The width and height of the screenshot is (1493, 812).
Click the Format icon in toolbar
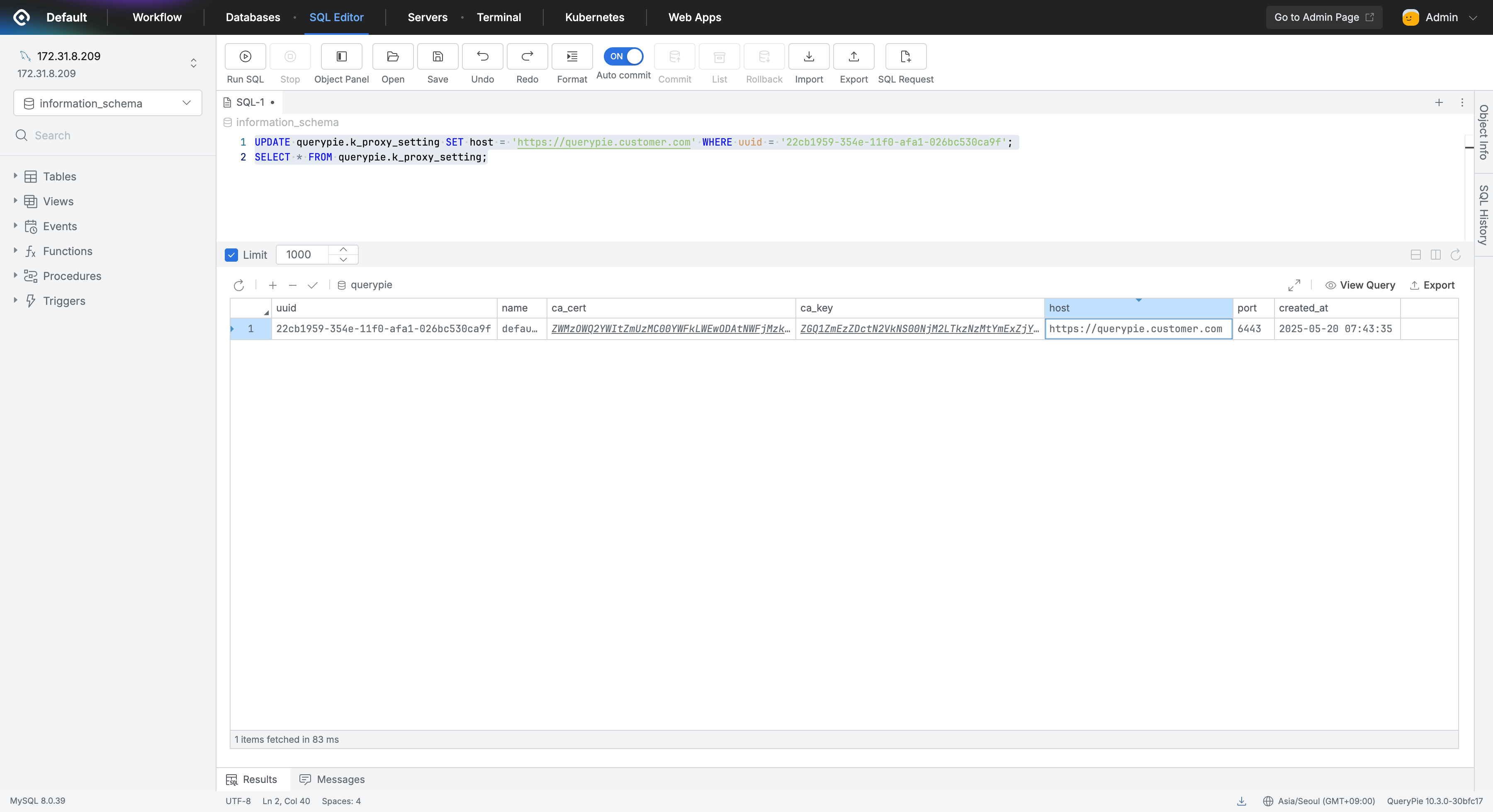[x=571, y=56]
